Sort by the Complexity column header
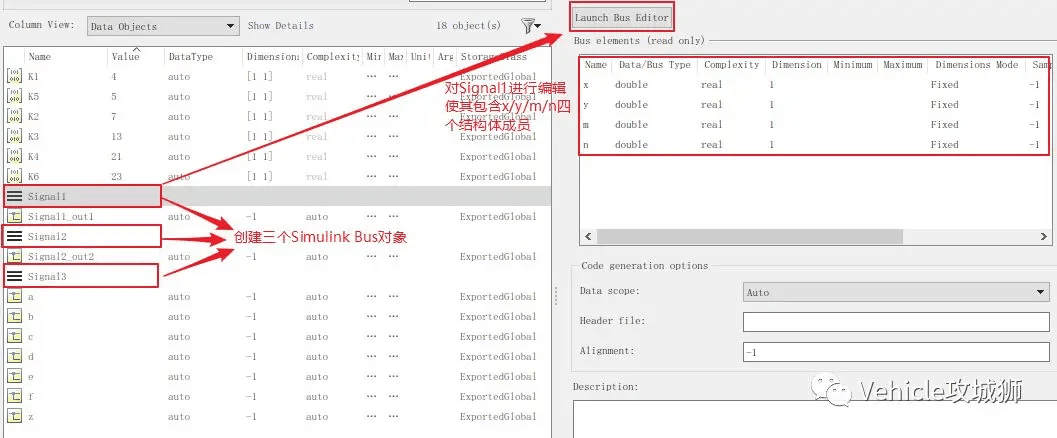 332,57
